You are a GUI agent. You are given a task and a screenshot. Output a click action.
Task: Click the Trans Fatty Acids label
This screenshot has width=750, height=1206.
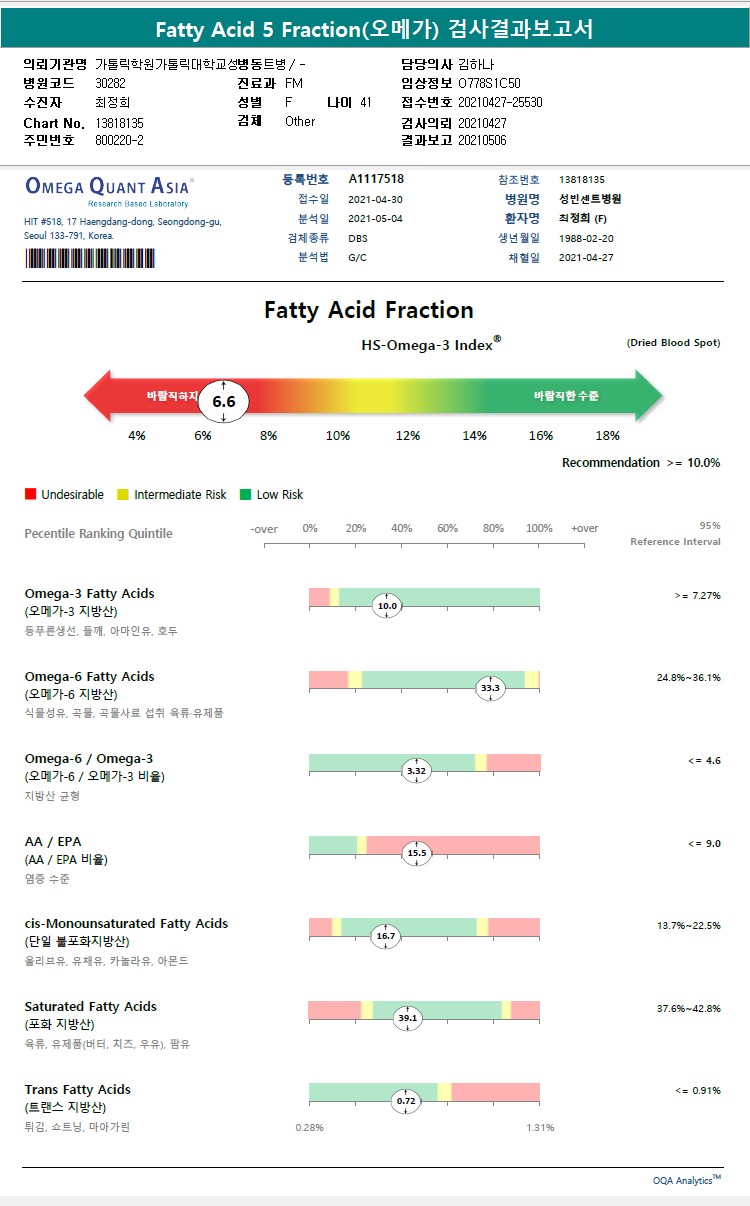[77, 1089]
